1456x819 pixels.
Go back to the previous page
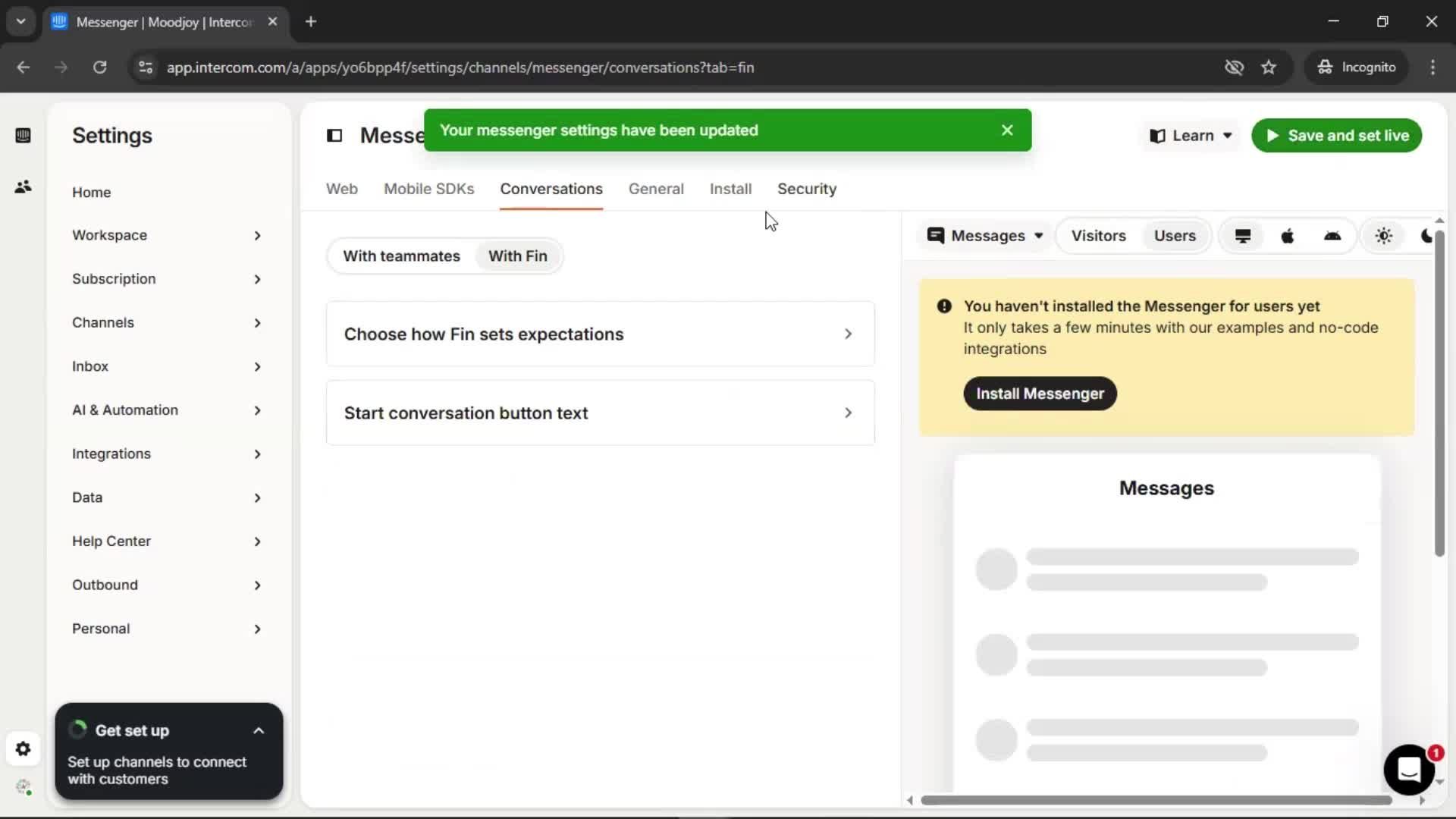[24, 67]
